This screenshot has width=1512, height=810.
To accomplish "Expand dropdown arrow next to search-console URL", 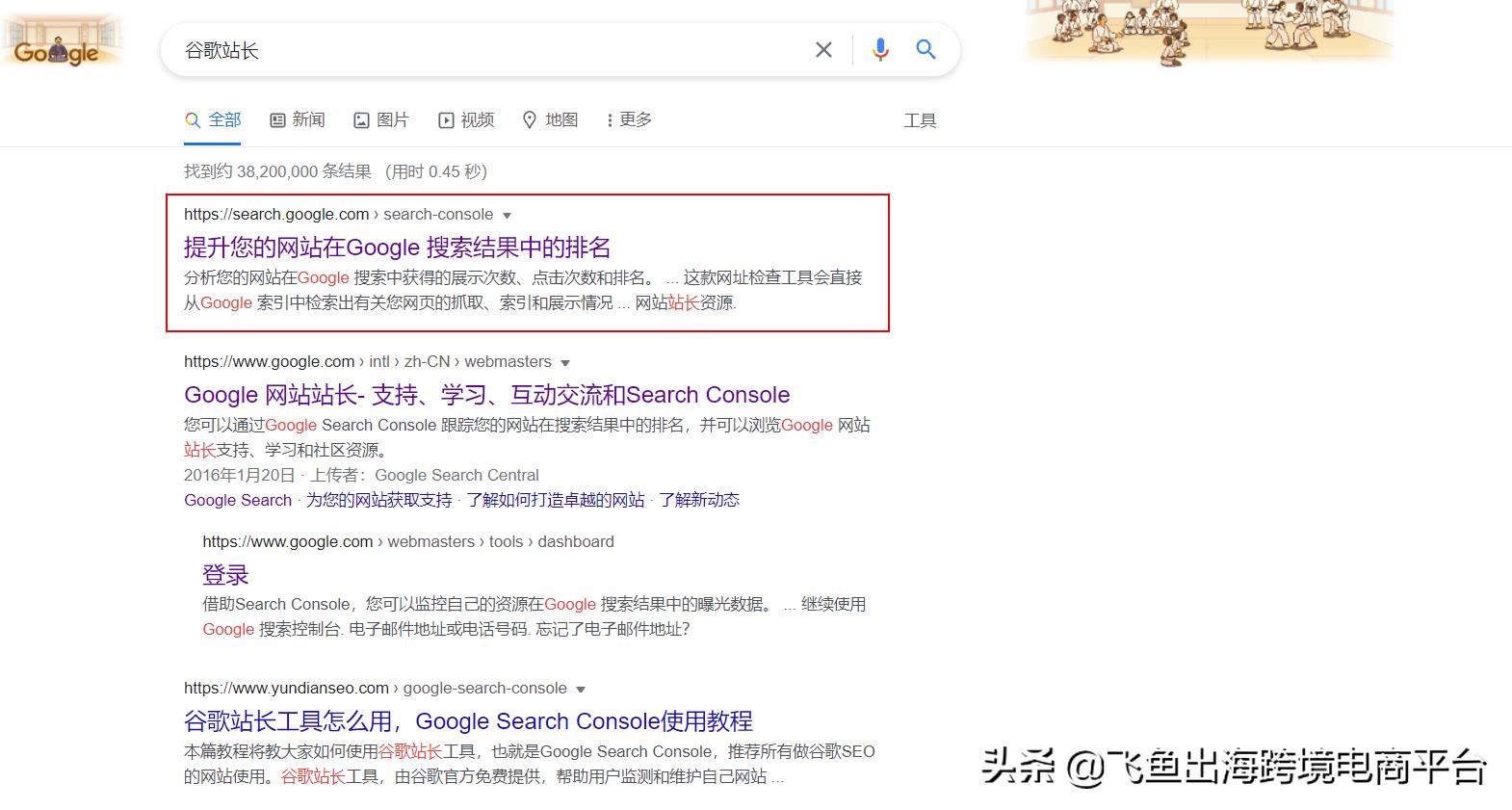I will pos(508,216).
